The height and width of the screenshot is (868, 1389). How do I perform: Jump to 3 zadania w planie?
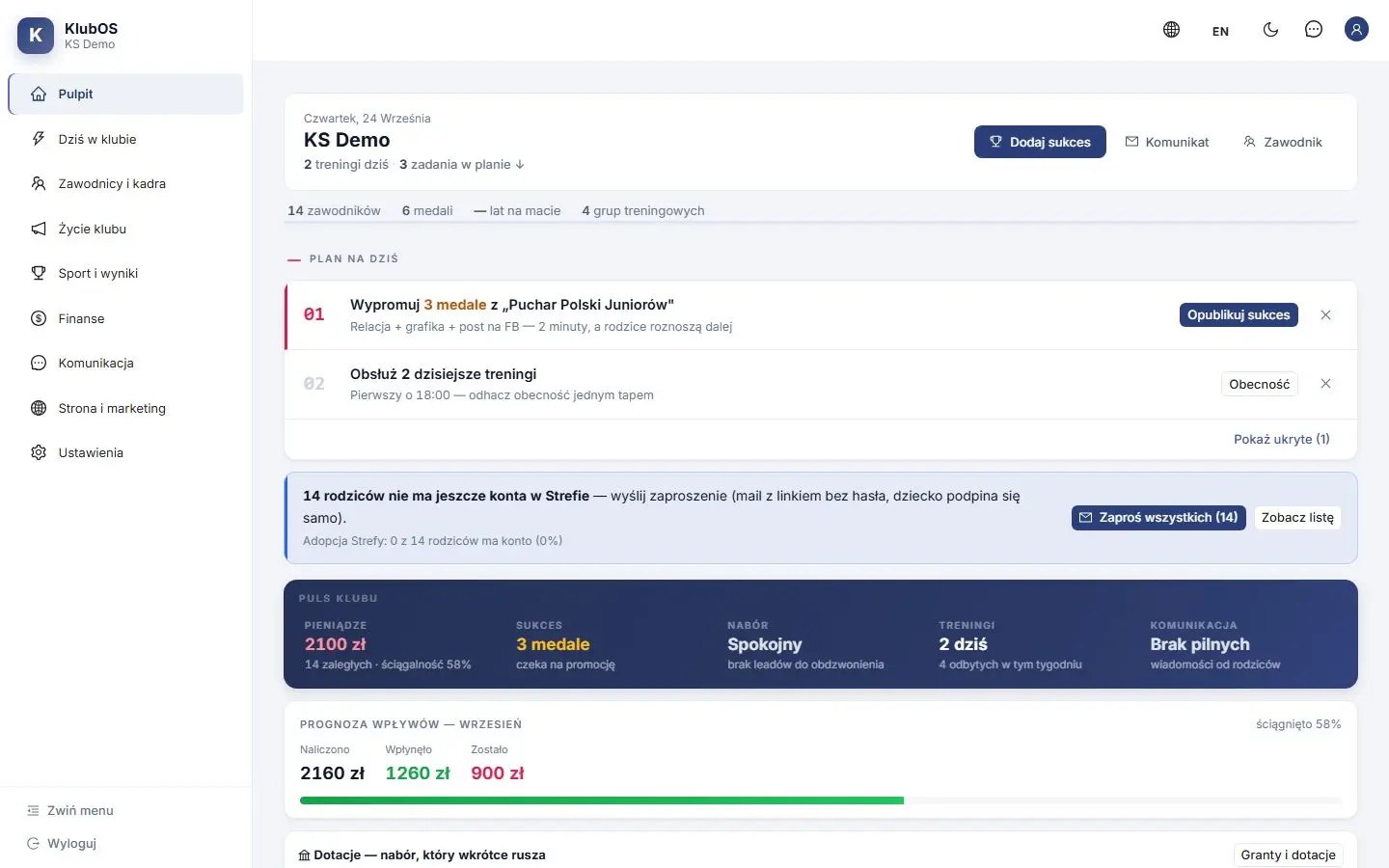tap(462, 164)
